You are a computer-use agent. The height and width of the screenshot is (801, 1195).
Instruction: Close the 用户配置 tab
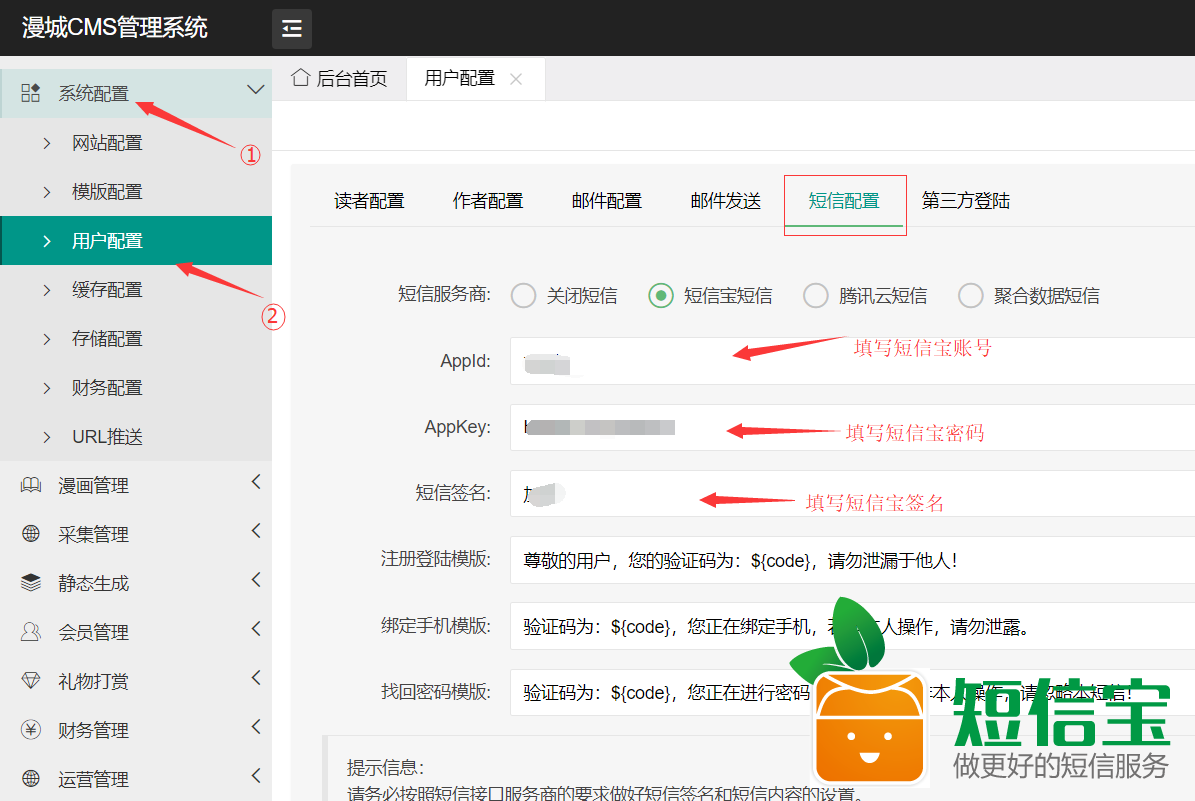coord(516,79)
